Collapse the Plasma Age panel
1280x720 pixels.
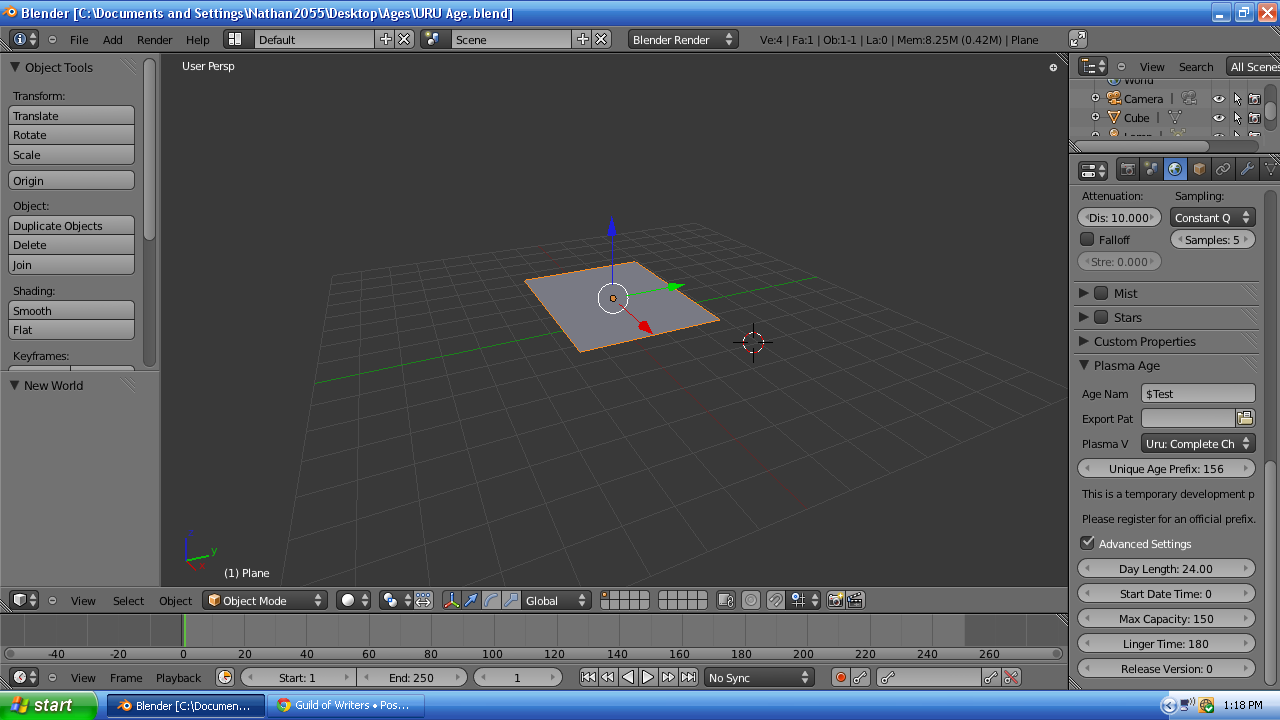(x=1084, y=365)
